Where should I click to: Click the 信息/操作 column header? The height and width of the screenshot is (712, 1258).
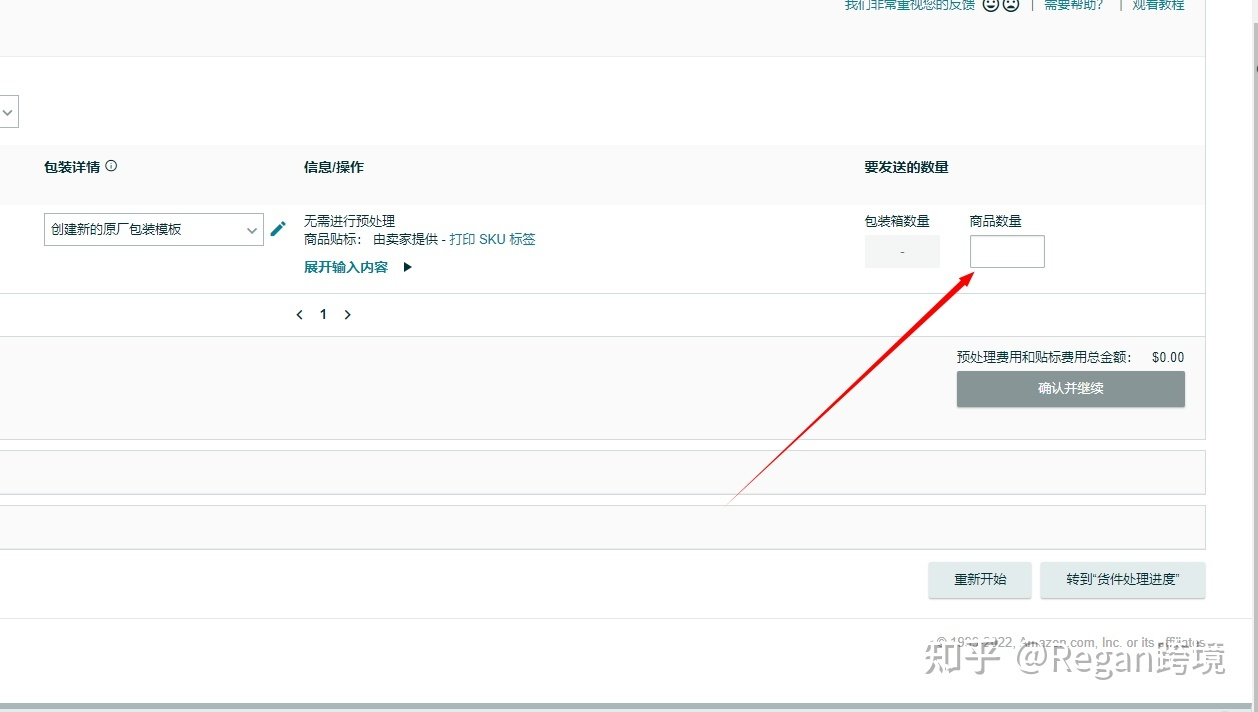tap(334, 167)
